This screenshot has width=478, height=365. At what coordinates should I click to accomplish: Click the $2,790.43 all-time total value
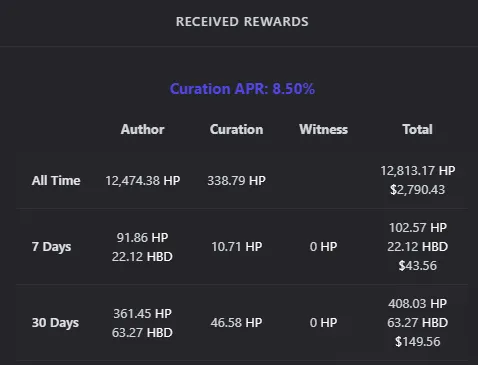coord(417,190)
